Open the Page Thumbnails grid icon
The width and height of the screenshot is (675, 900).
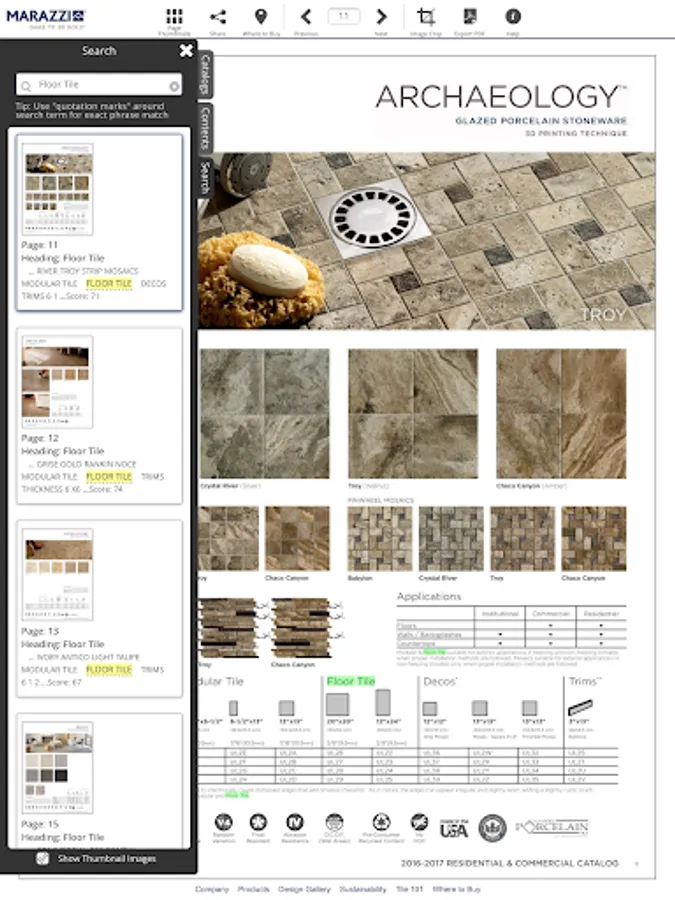click(x=174, y=16)
